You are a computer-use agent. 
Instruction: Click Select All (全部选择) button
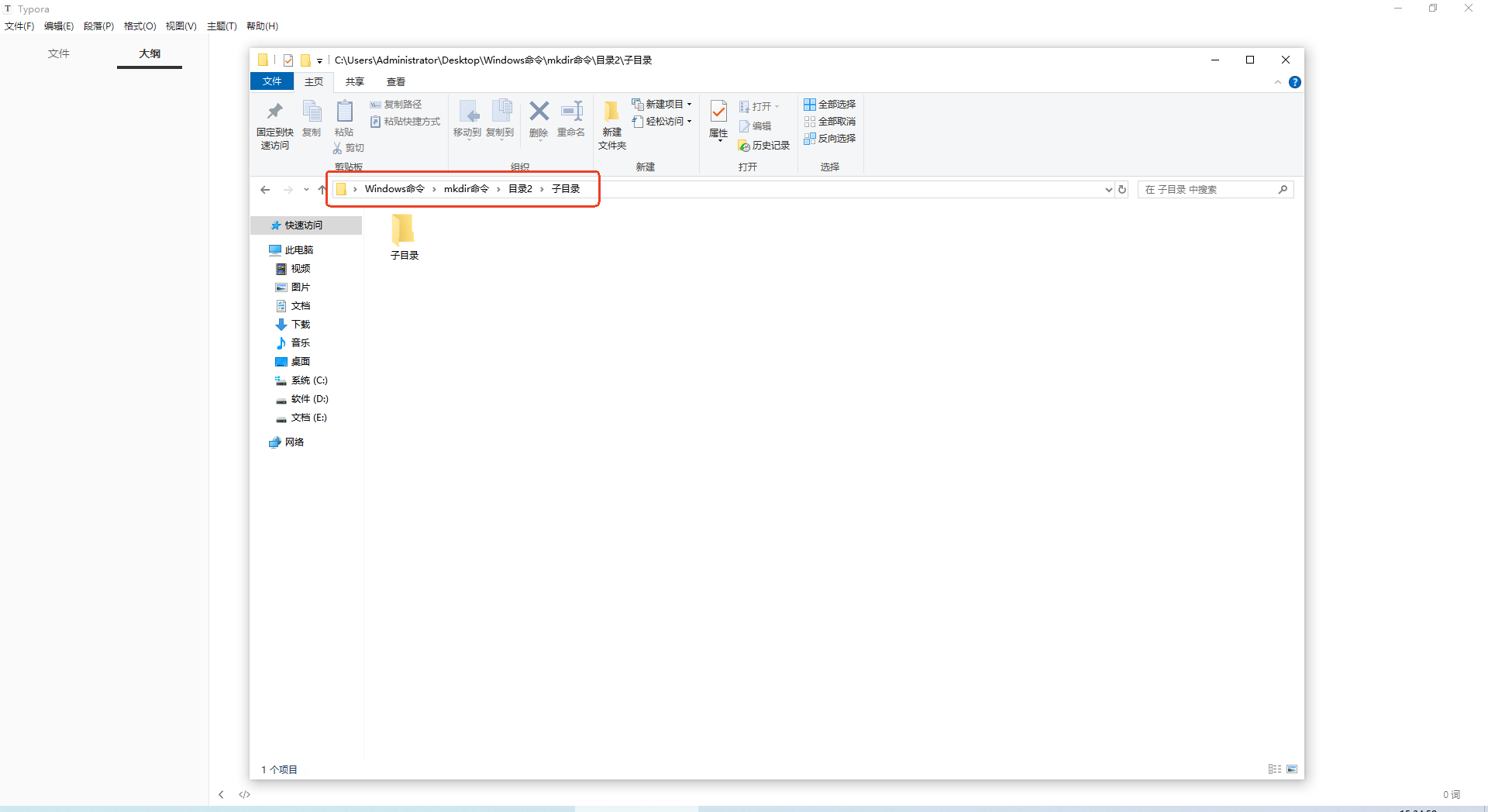[830, 104]
